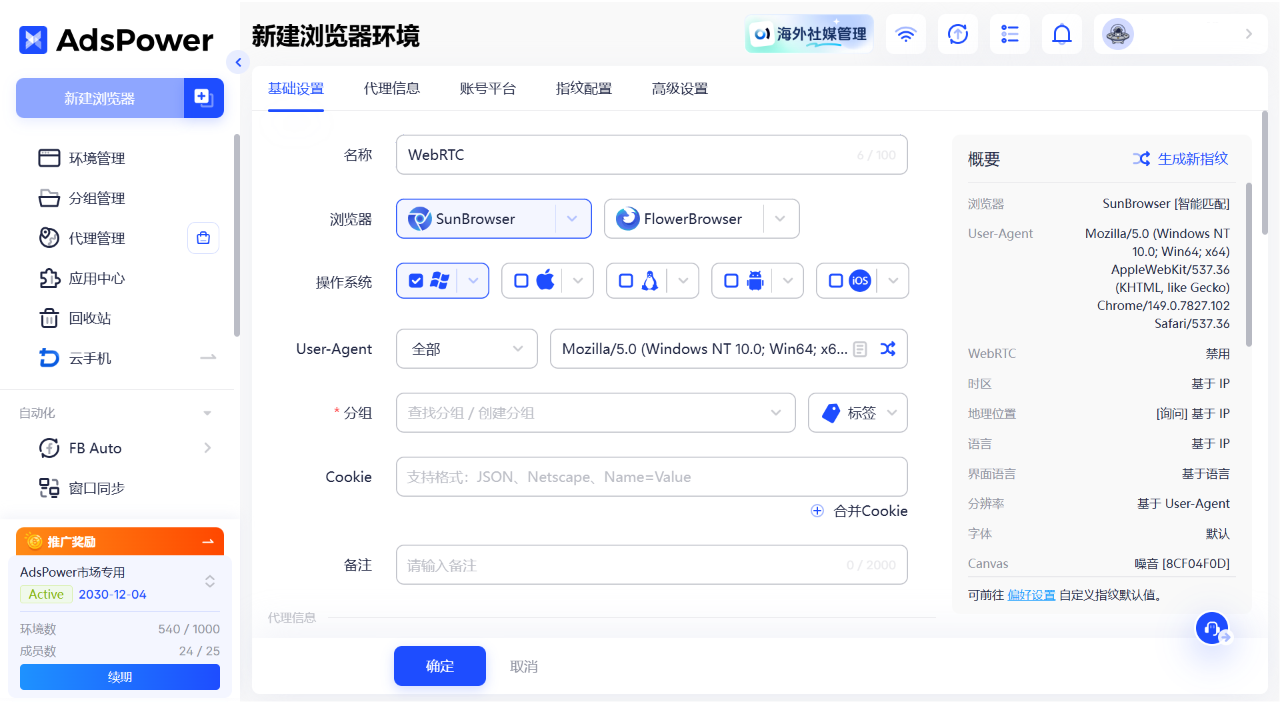Click the Wi-Fi network status icon

tap(906, 34)
